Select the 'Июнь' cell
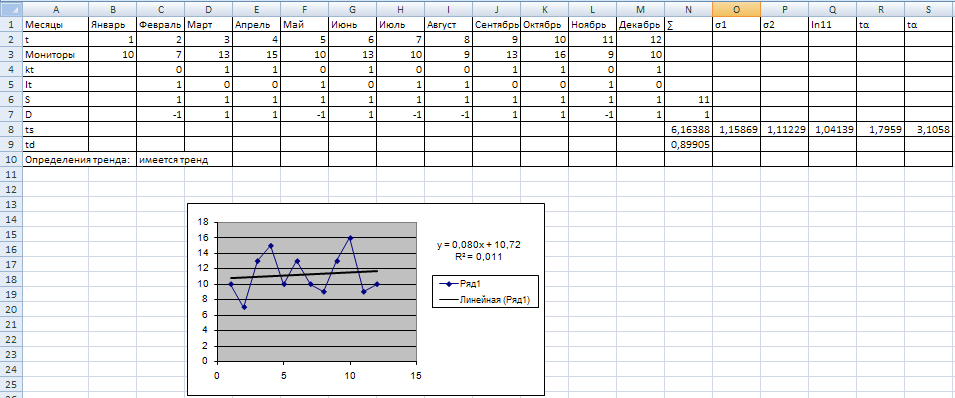Image resolution: width=955 pixels, height=398 pixels. tap(353, 25)
